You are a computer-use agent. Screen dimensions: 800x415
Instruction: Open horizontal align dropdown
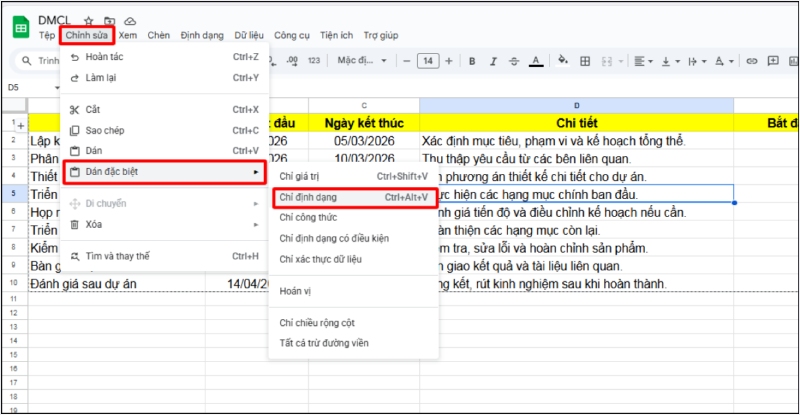[x=643, y=61]
